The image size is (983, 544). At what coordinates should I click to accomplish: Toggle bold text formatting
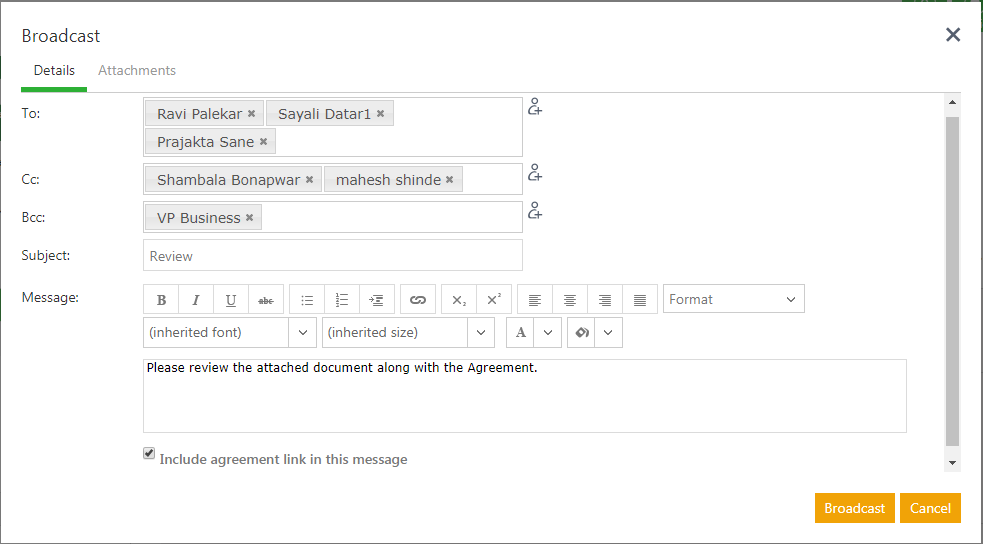[x=162, y=300]
